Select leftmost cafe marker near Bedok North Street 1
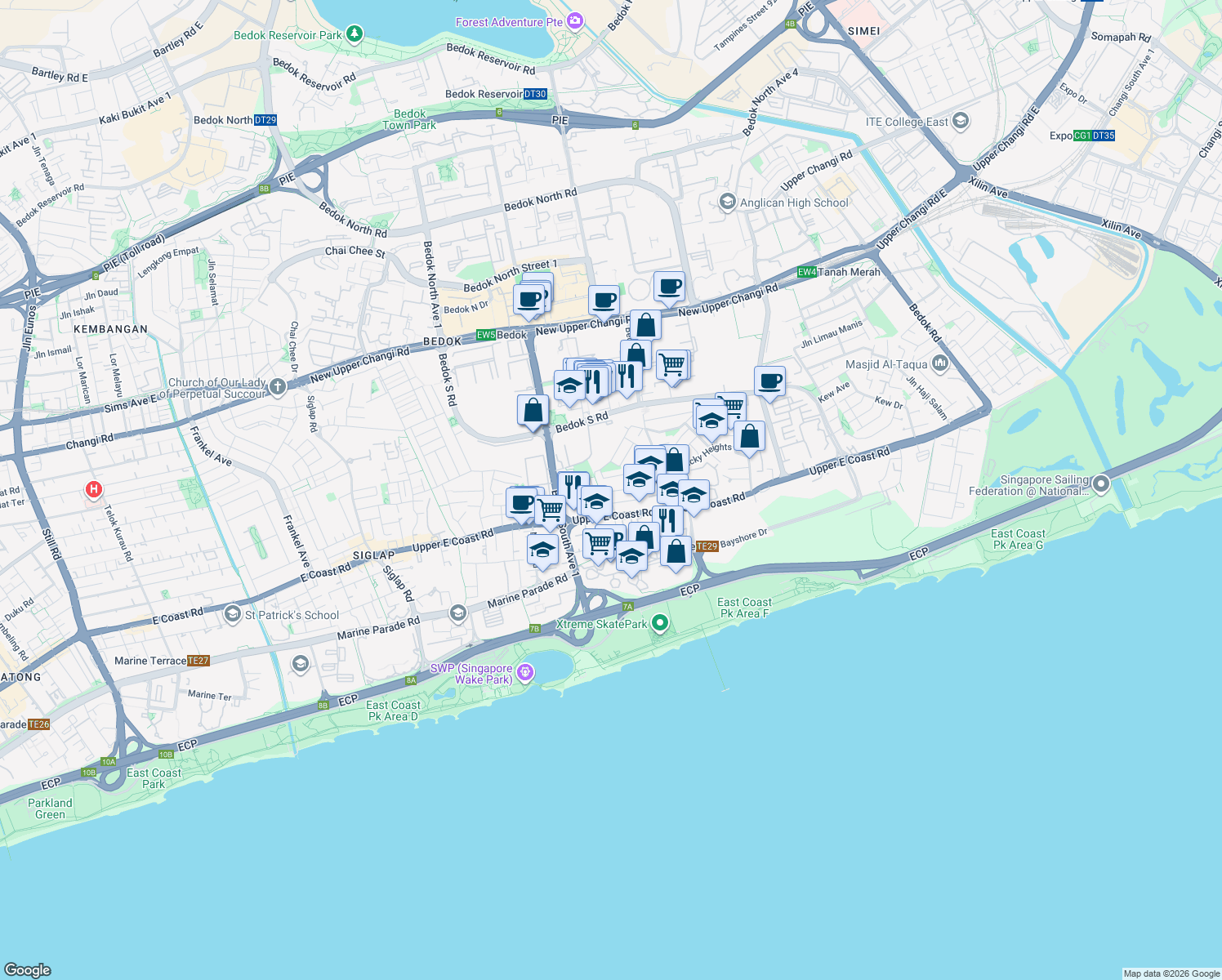The height and width of the screenshot is (980, 1222). point(529,300)
